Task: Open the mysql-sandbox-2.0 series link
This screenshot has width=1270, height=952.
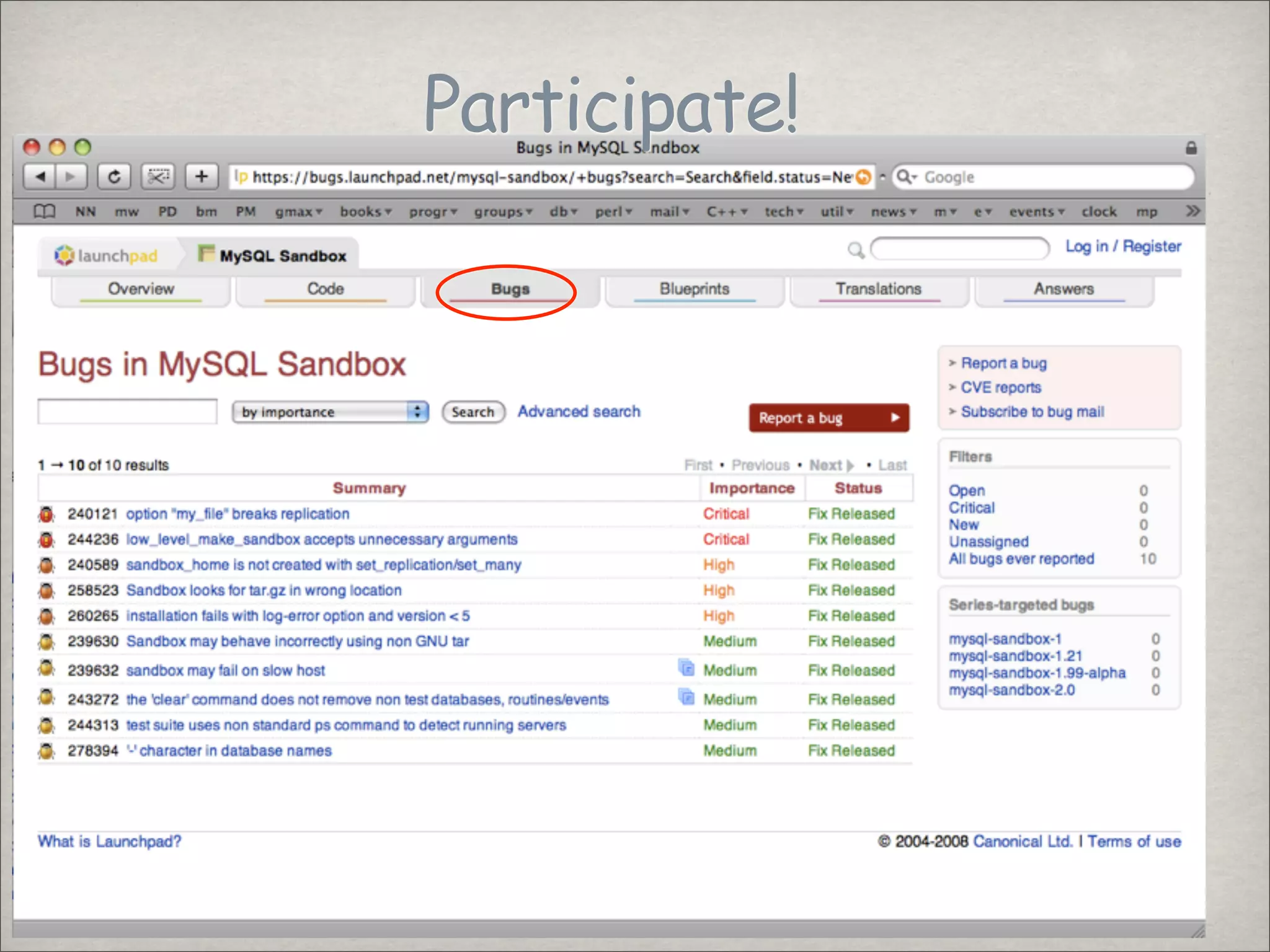Action: (x=1012, y=690)
